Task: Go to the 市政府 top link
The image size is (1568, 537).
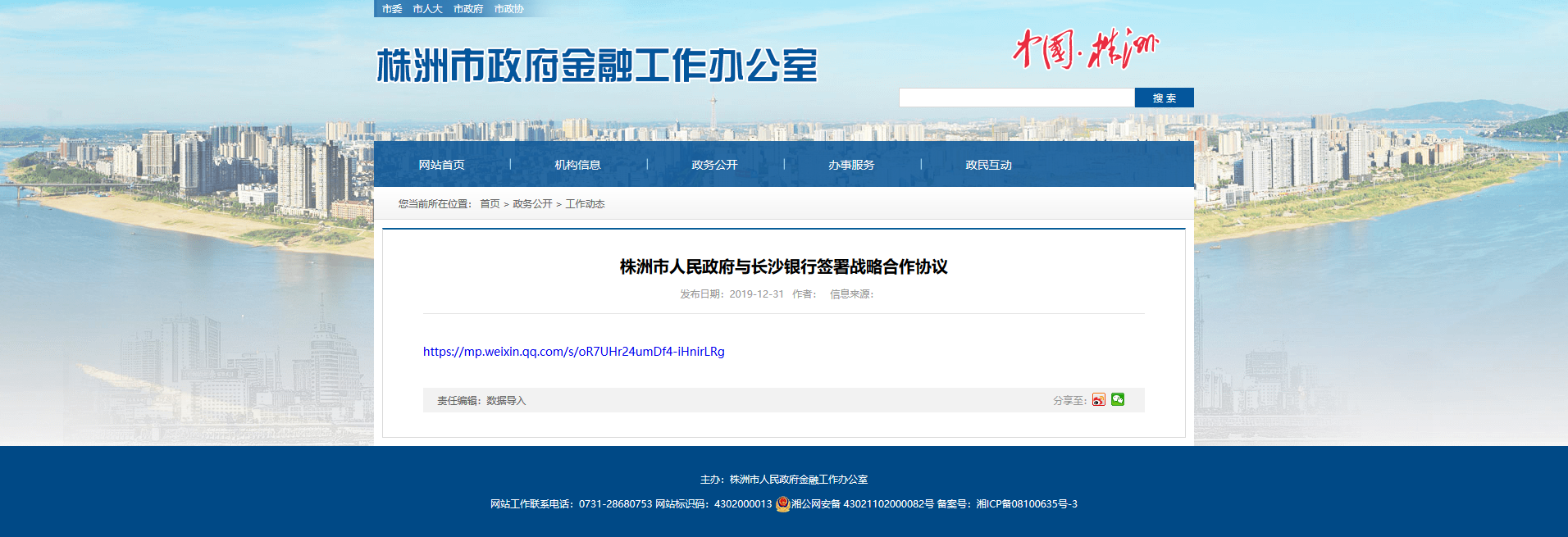Action: (468, 9)
